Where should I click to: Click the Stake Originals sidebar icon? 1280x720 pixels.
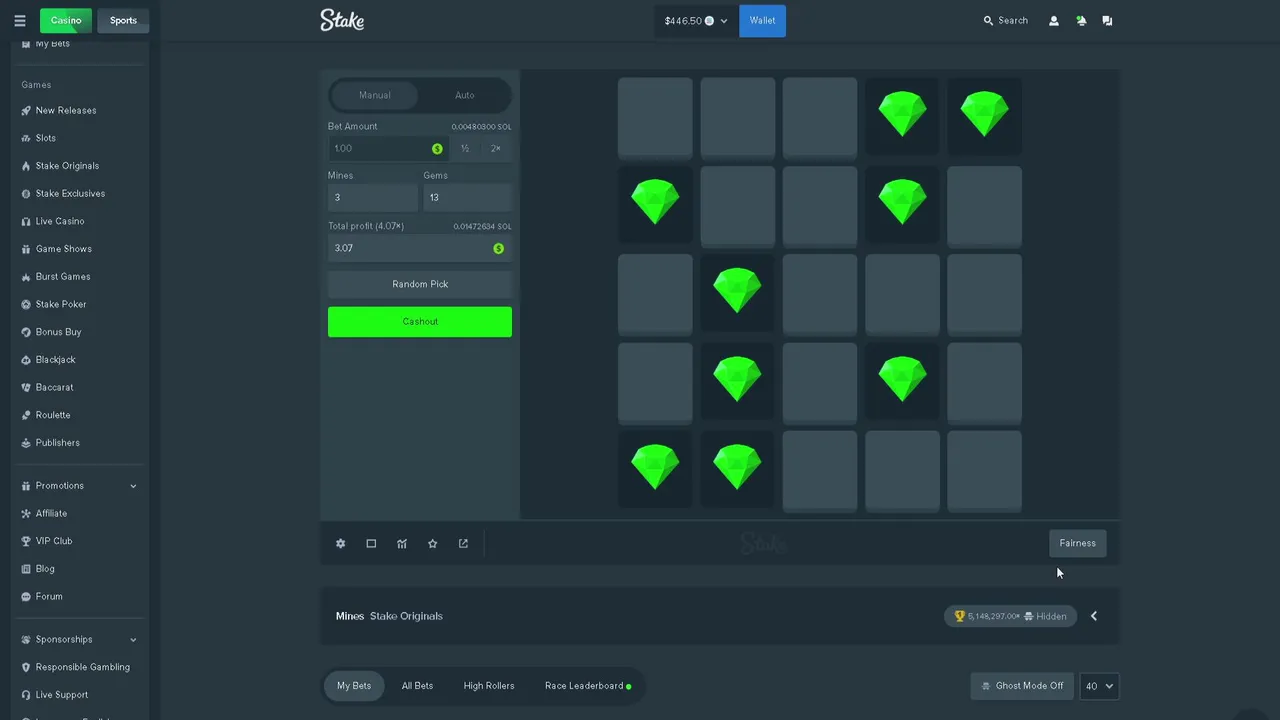(x=26, y=166)
